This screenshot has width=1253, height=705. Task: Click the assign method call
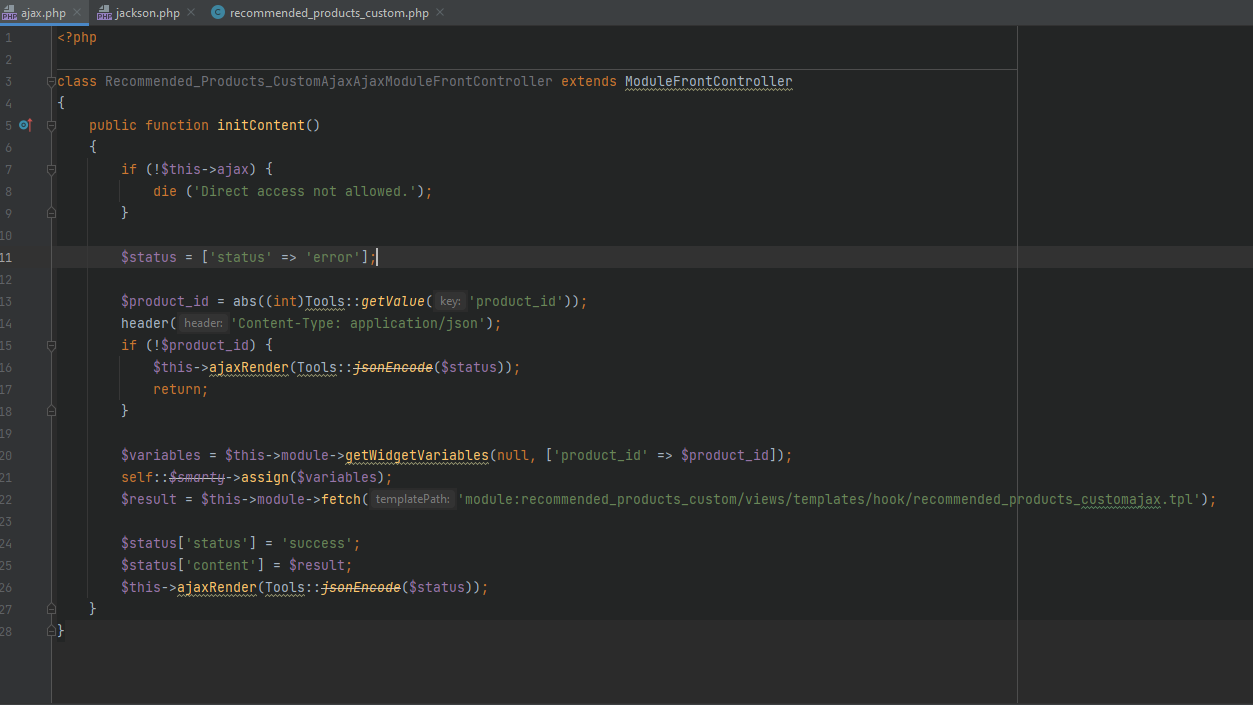(x=265, y=477)
